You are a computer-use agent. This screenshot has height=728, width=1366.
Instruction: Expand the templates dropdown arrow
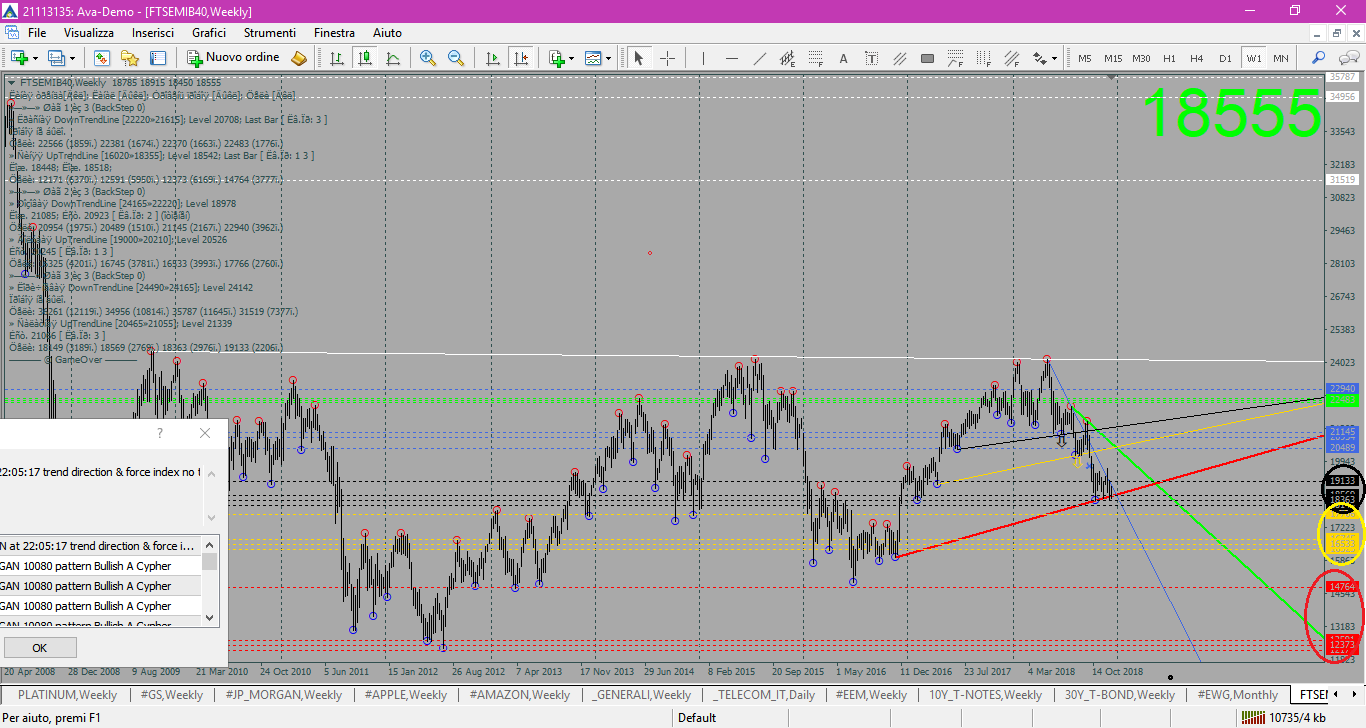tap(608, 58)
